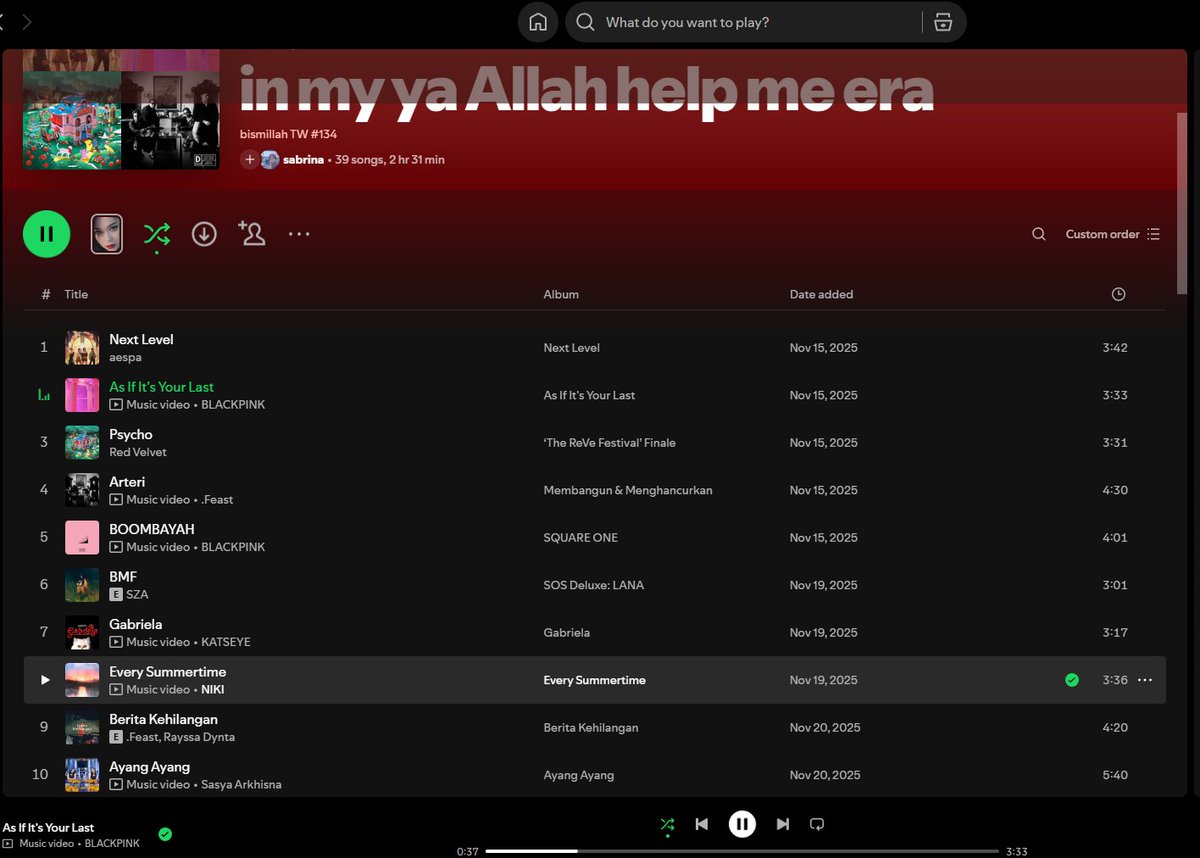
Task: Invite collaborators to playlist
Action: pyautogui.click(x=251, y=234)
